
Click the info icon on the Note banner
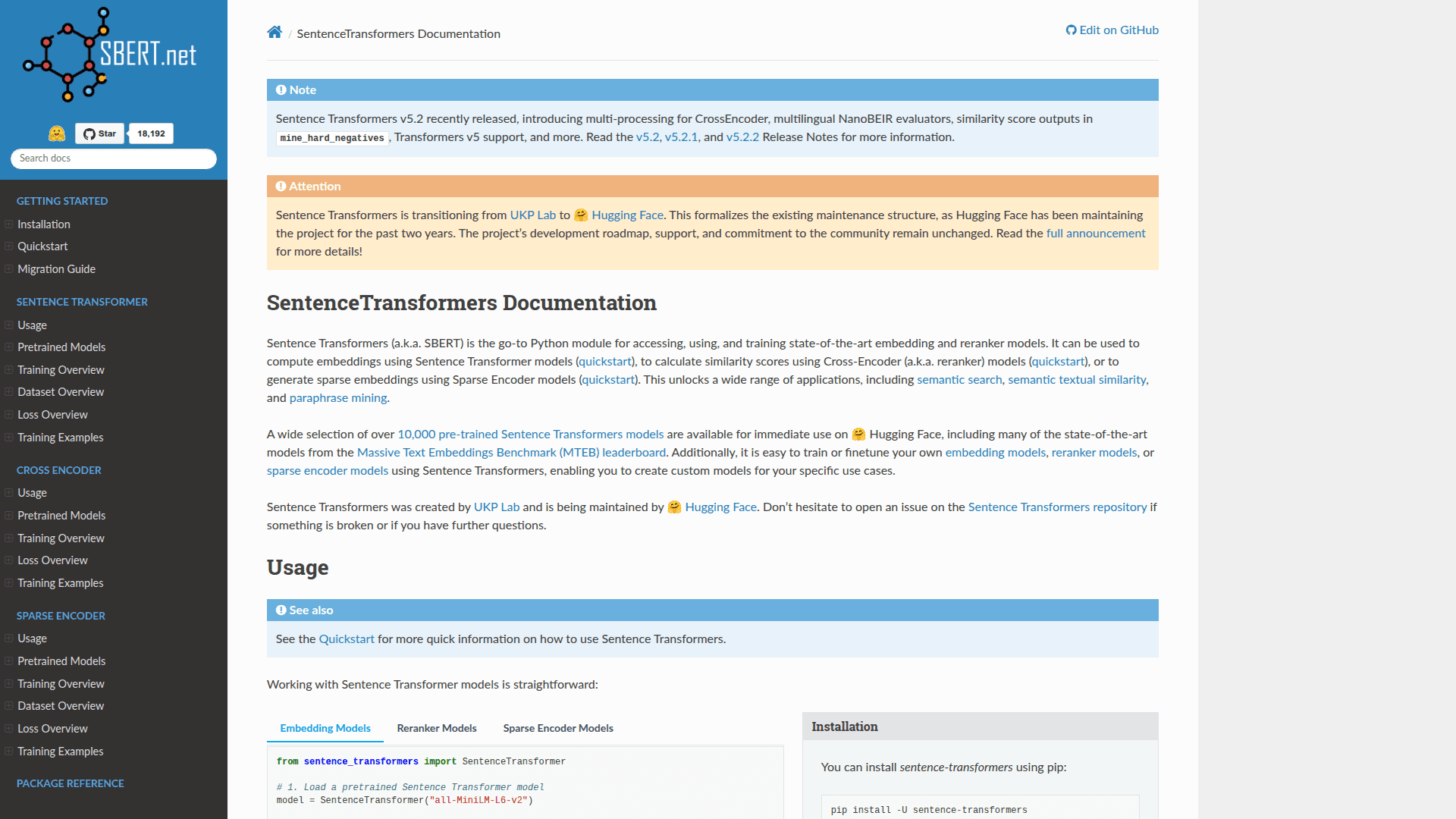click(x=281, y=89)
